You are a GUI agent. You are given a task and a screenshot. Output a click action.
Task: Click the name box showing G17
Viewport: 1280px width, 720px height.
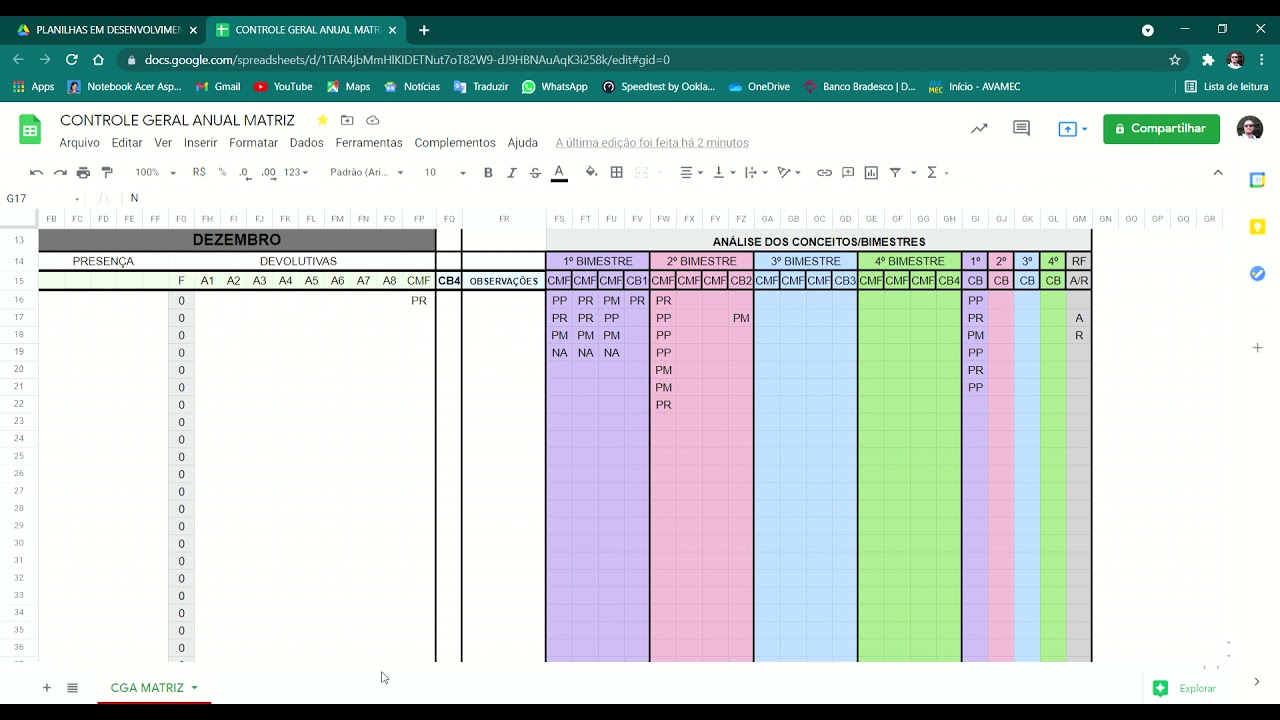(43, 198)
